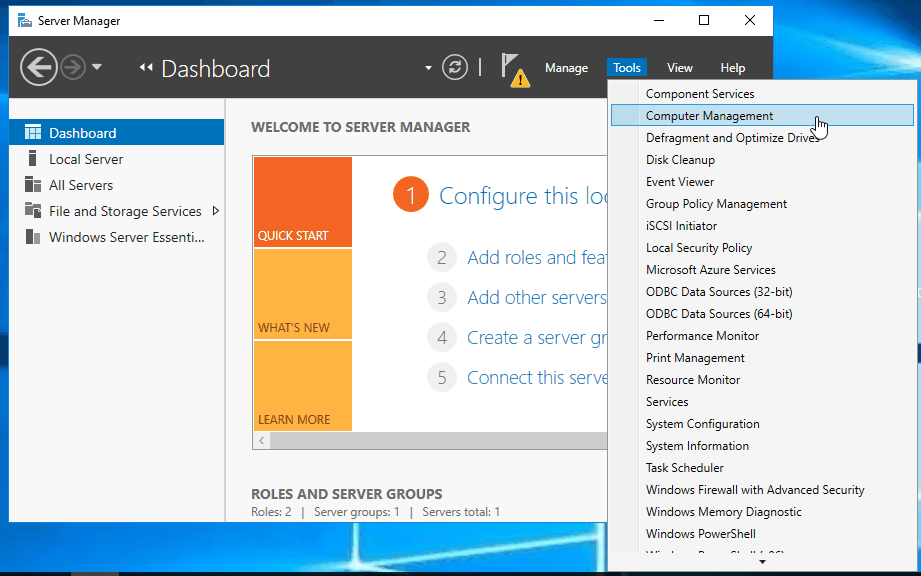Viewport: 921px width, 576px height.
Task: Launch Event Viewer from the Tools menu
Action: [x=680, y=181]
